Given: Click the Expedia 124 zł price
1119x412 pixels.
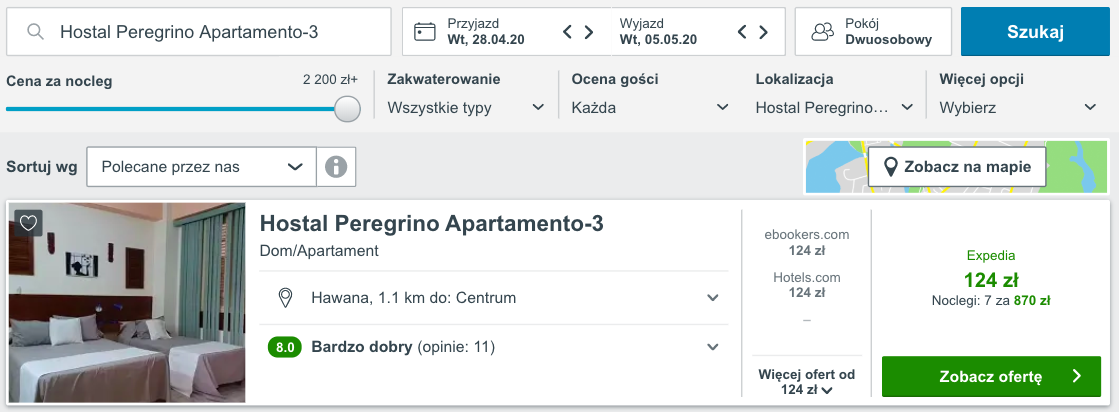Looking at the screenshot, I should (991, 279).
